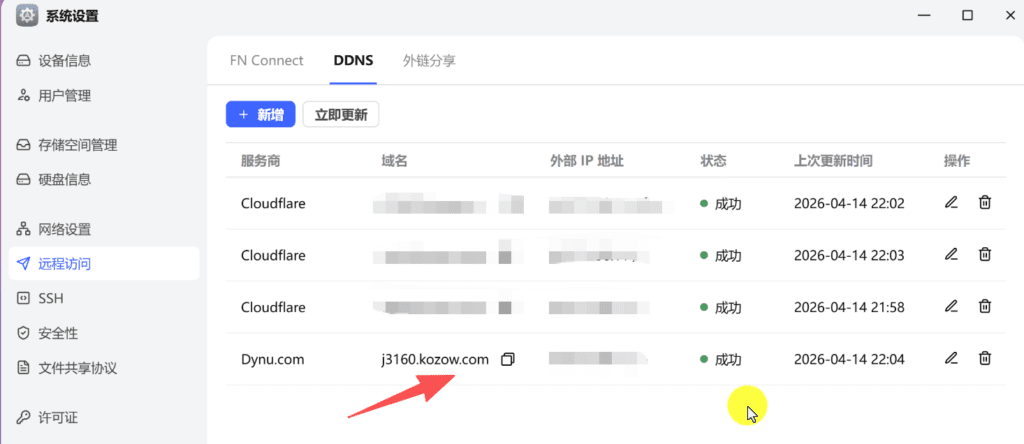
Task: Edit the Cloudflare entry updated 21:58
Action: tap(951, 306)
